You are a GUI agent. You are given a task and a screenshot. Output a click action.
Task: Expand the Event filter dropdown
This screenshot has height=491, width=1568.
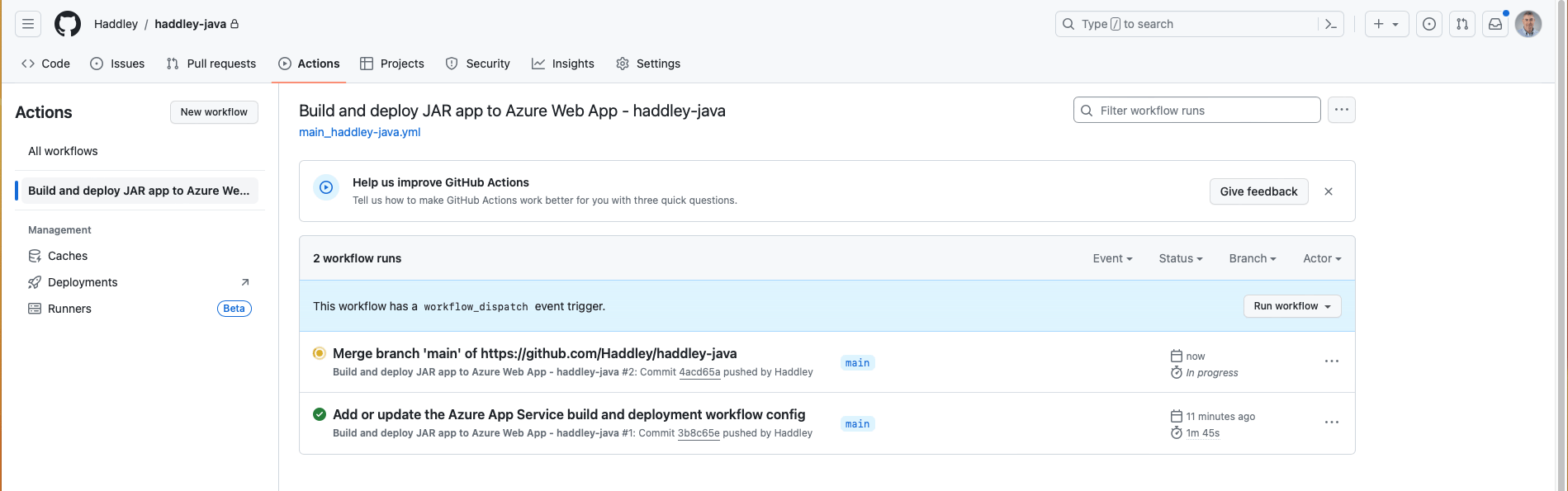1112,258
